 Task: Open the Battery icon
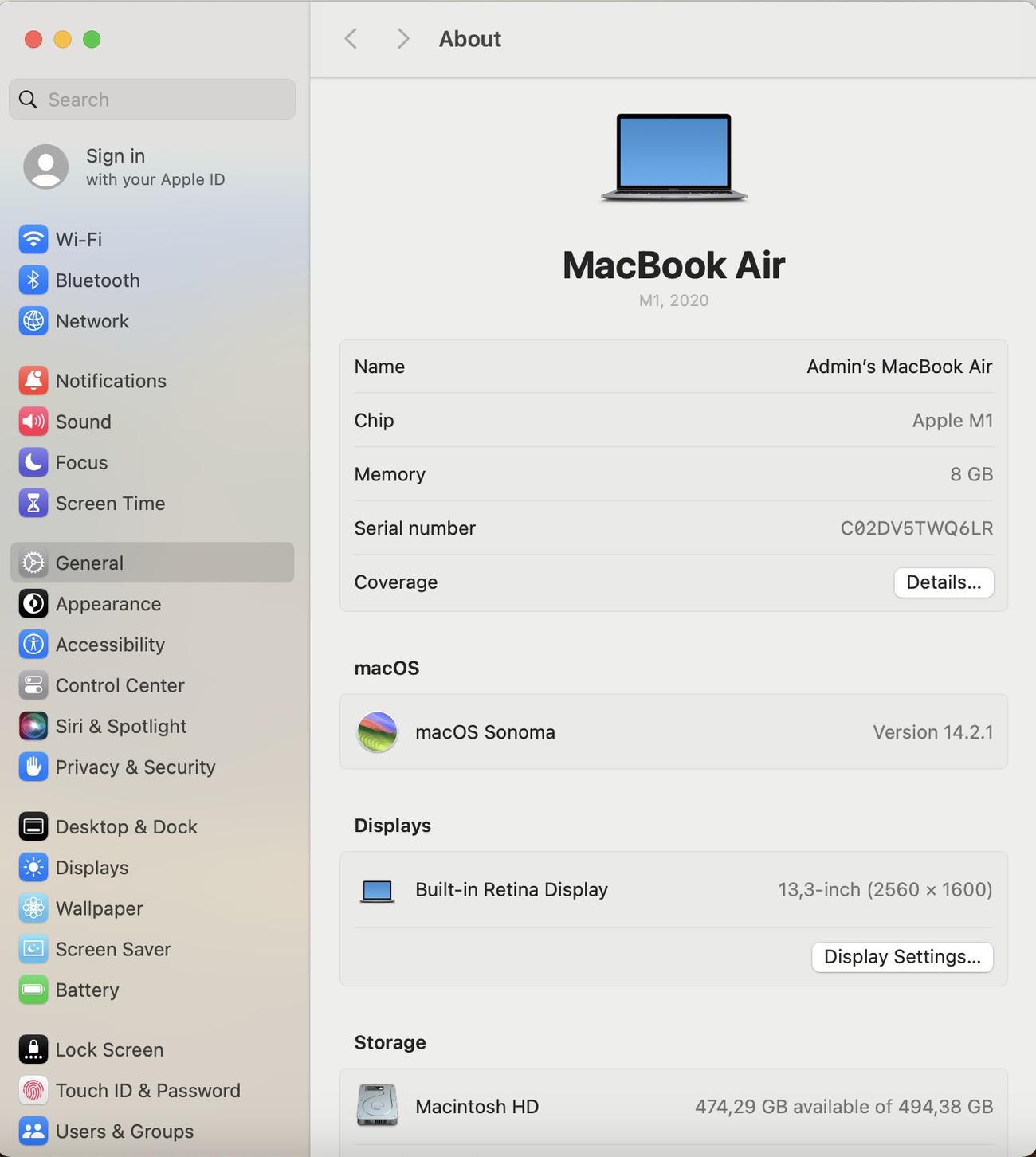pos(33,990)
